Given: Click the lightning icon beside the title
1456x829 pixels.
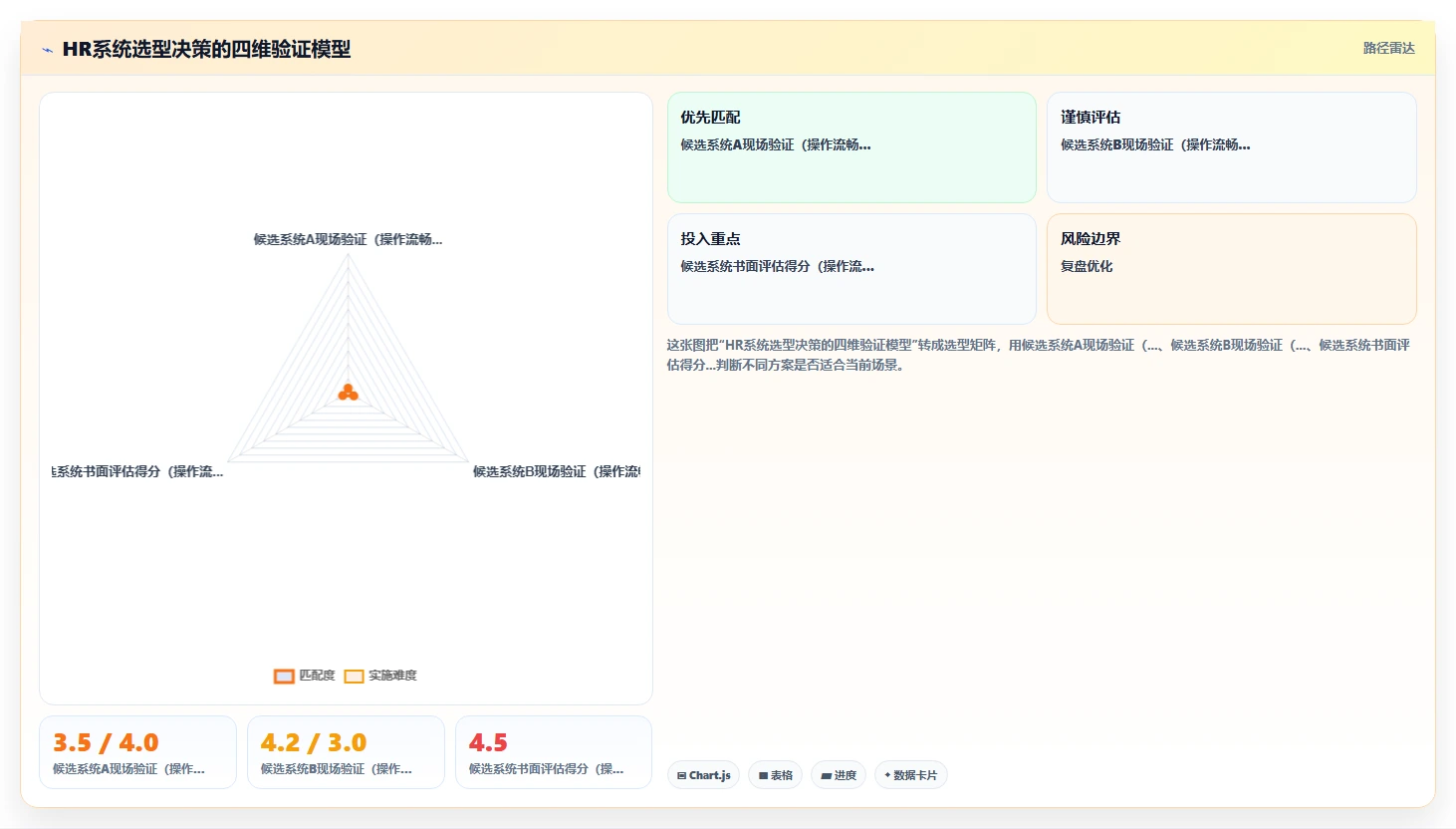Looking at the screenshot, I should point(47,50).
